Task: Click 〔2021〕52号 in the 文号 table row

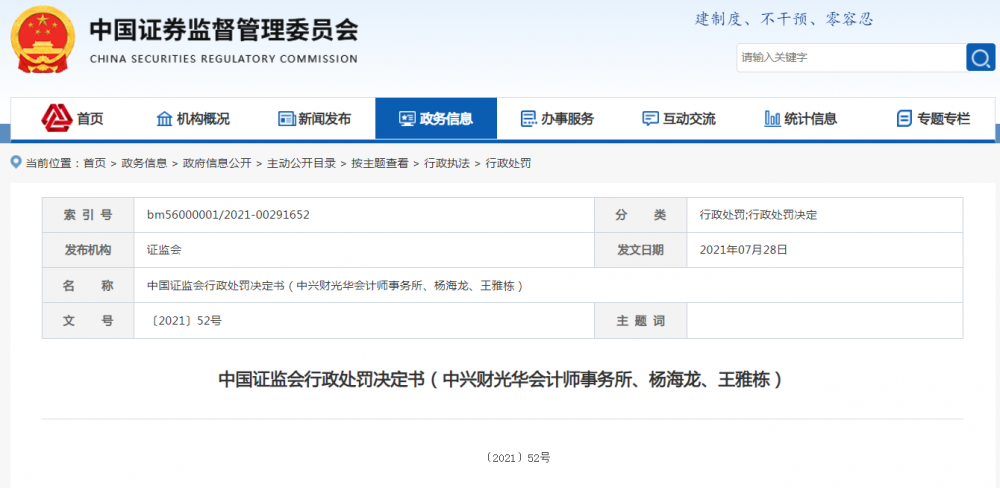Action: 184,321
